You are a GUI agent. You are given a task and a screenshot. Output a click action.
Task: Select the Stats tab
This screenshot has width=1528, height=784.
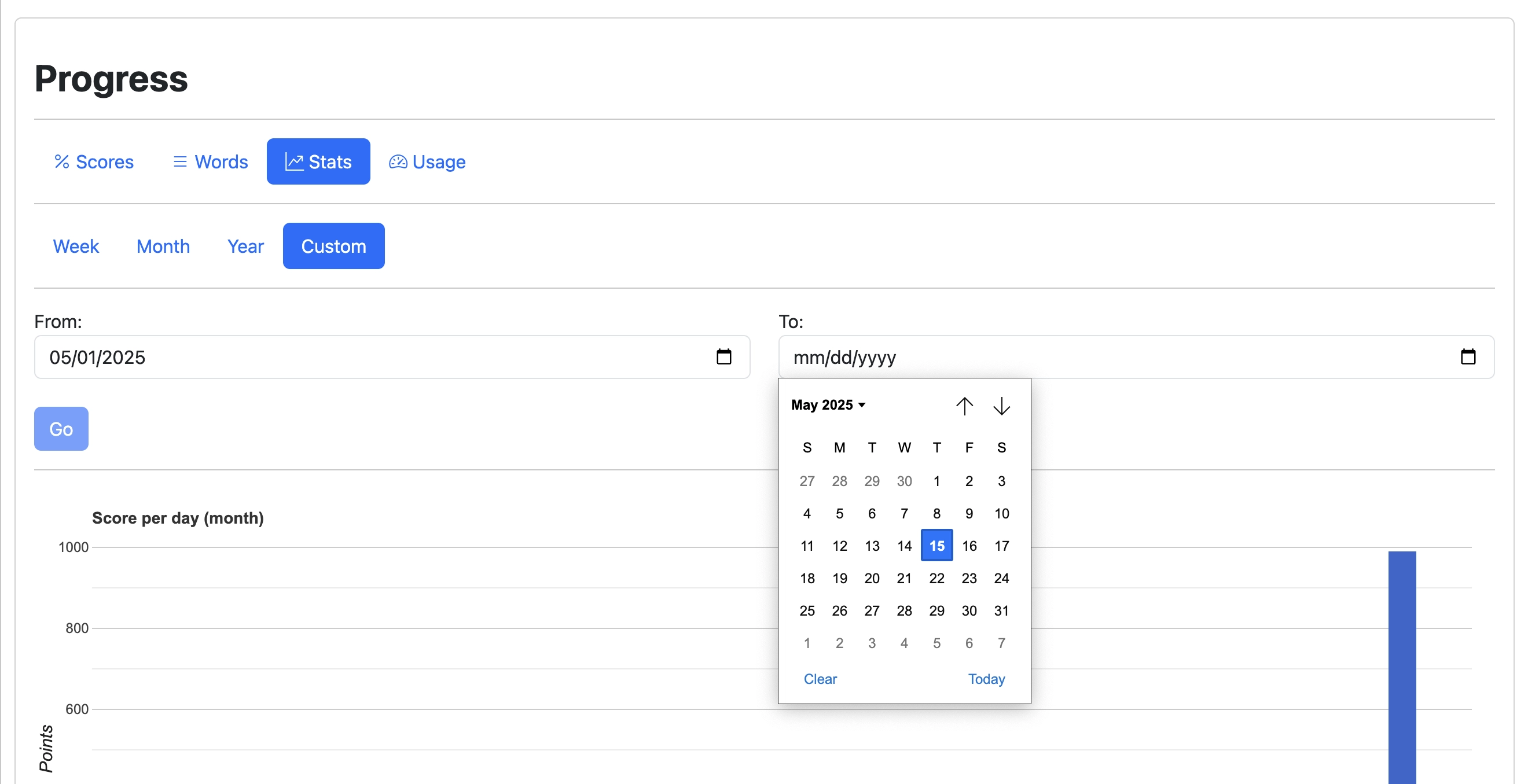pyautogui.click(x=318, y=161)
